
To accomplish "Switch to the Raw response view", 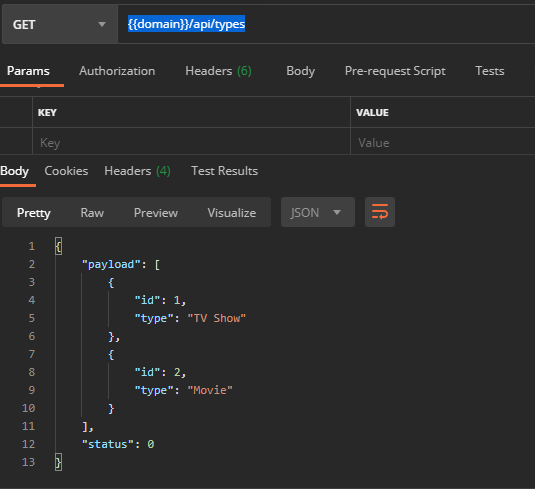I will coord(92,213).
